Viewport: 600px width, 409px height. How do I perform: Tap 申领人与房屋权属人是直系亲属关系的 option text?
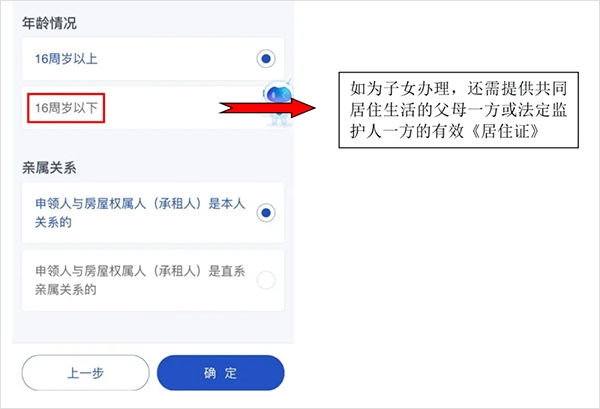point(140,280)
